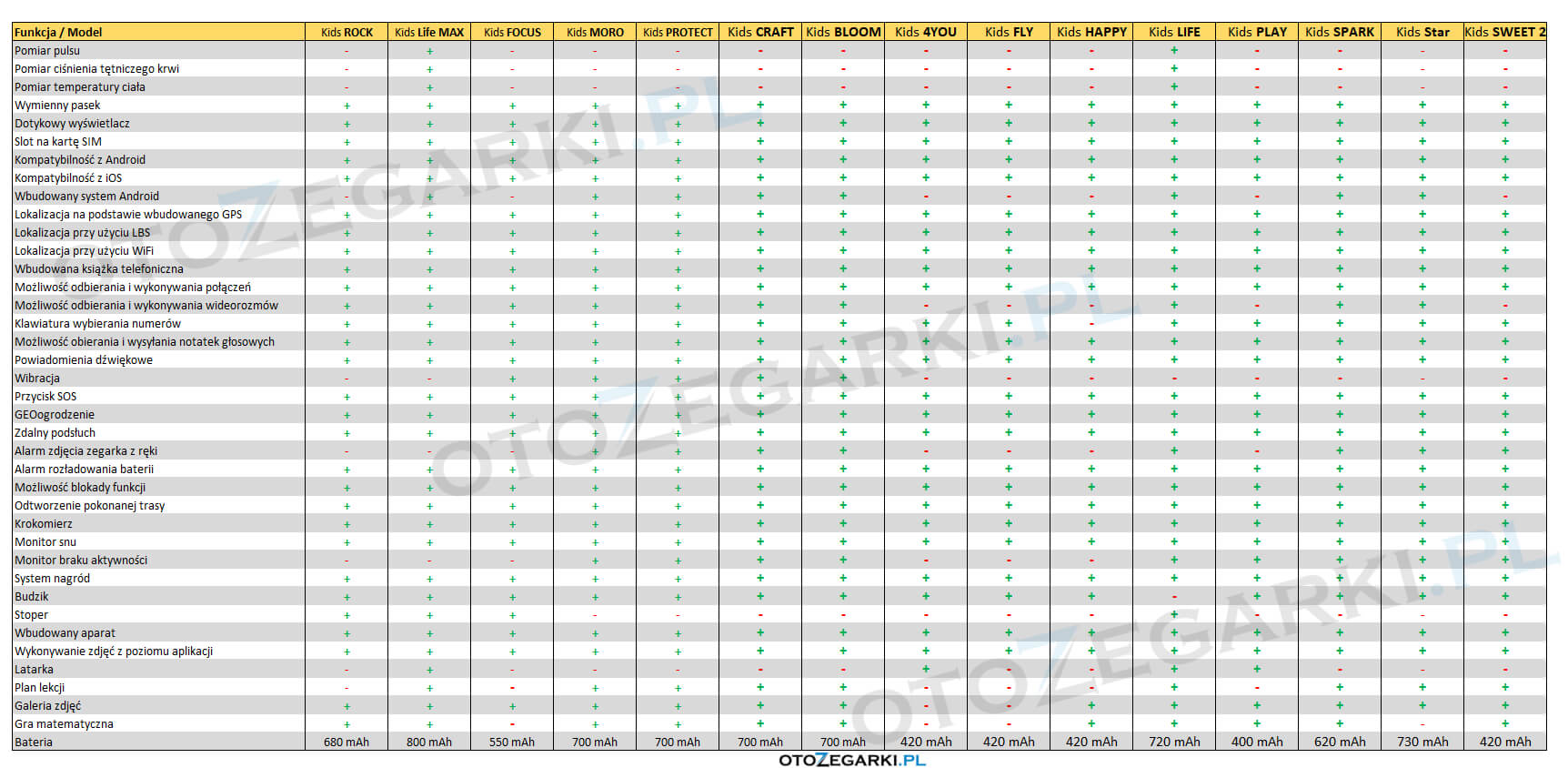Click the 'Latarka' row label
The image size is (1568, 768).
pos(34,670)
